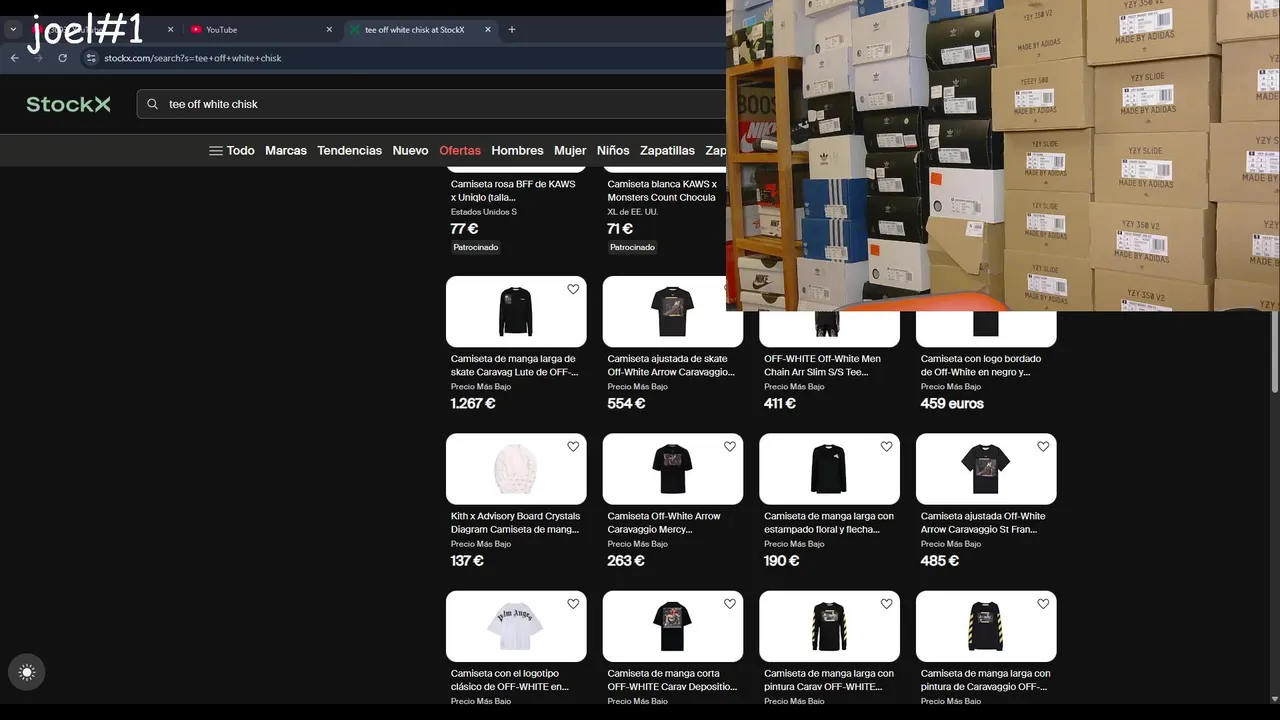Image resolution: width=1280 pixels, height=720 pixels.
Task: Favorite the 485 € St Fran tee
Action: pyautogui.click(x=1043, y=447)
